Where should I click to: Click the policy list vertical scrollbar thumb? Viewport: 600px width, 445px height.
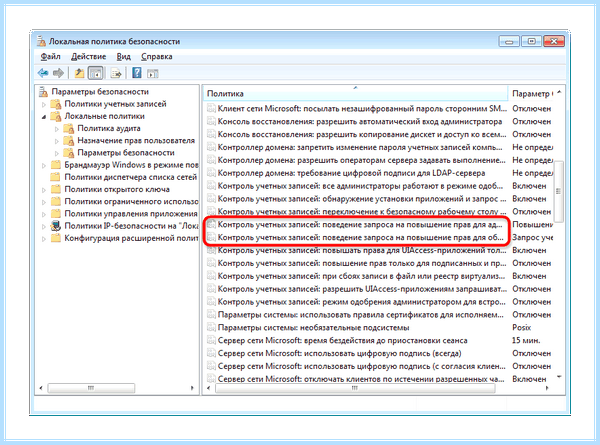559,191
